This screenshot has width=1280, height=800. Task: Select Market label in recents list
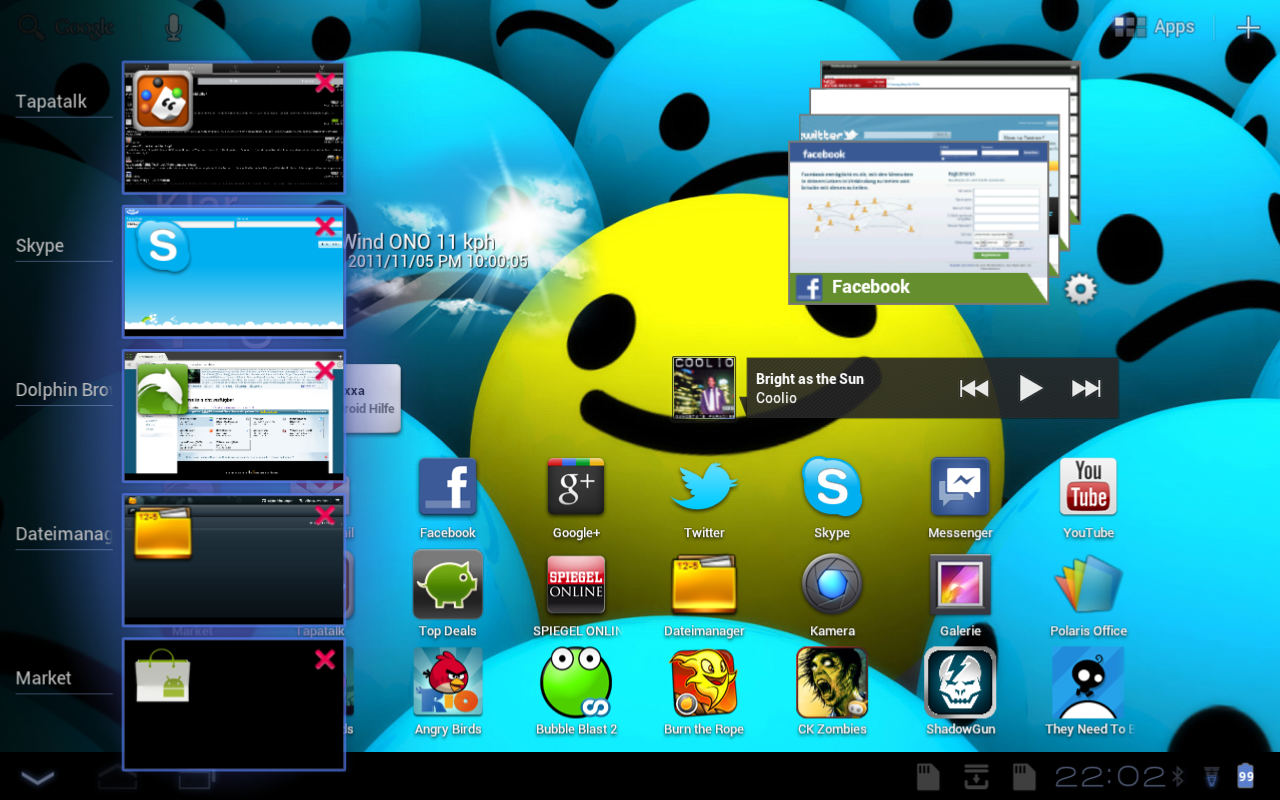tap(44, 677)
